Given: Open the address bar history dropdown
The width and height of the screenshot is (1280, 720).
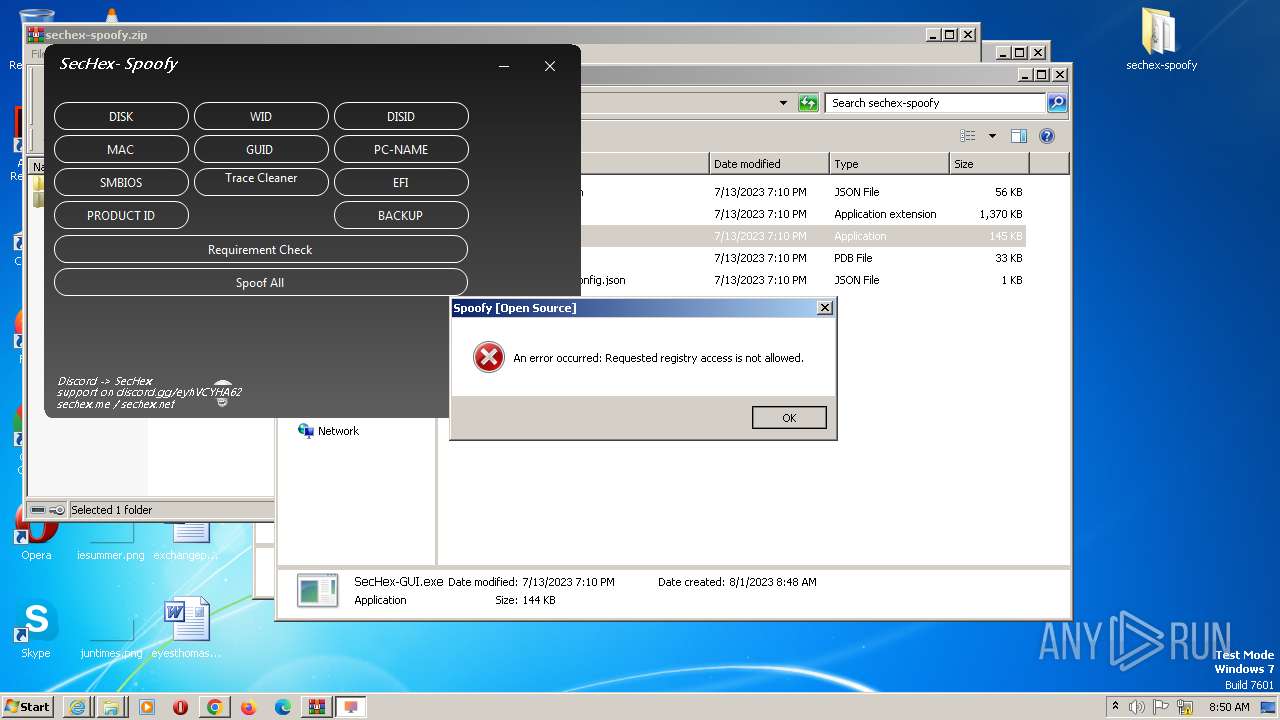Looking at the screenshot, I should (x=783, y=103).
